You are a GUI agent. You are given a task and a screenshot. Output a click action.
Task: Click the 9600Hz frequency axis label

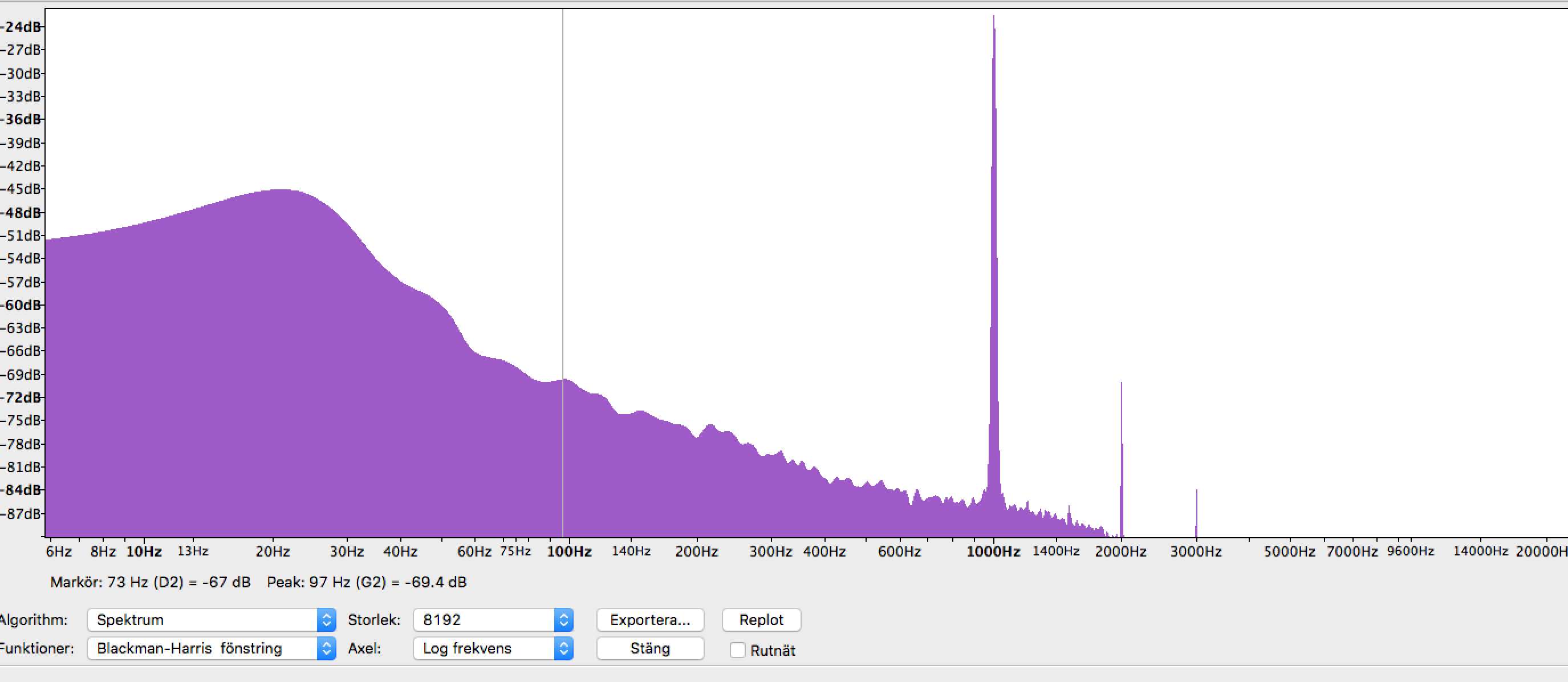tap(1411, 551)
